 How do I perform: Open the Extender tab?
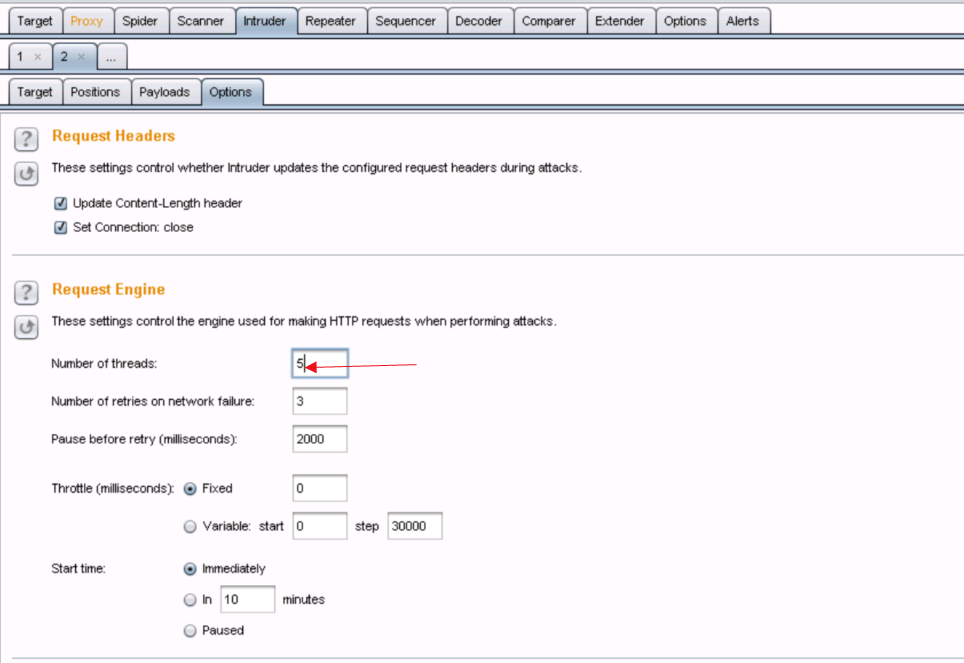point(620,21)
